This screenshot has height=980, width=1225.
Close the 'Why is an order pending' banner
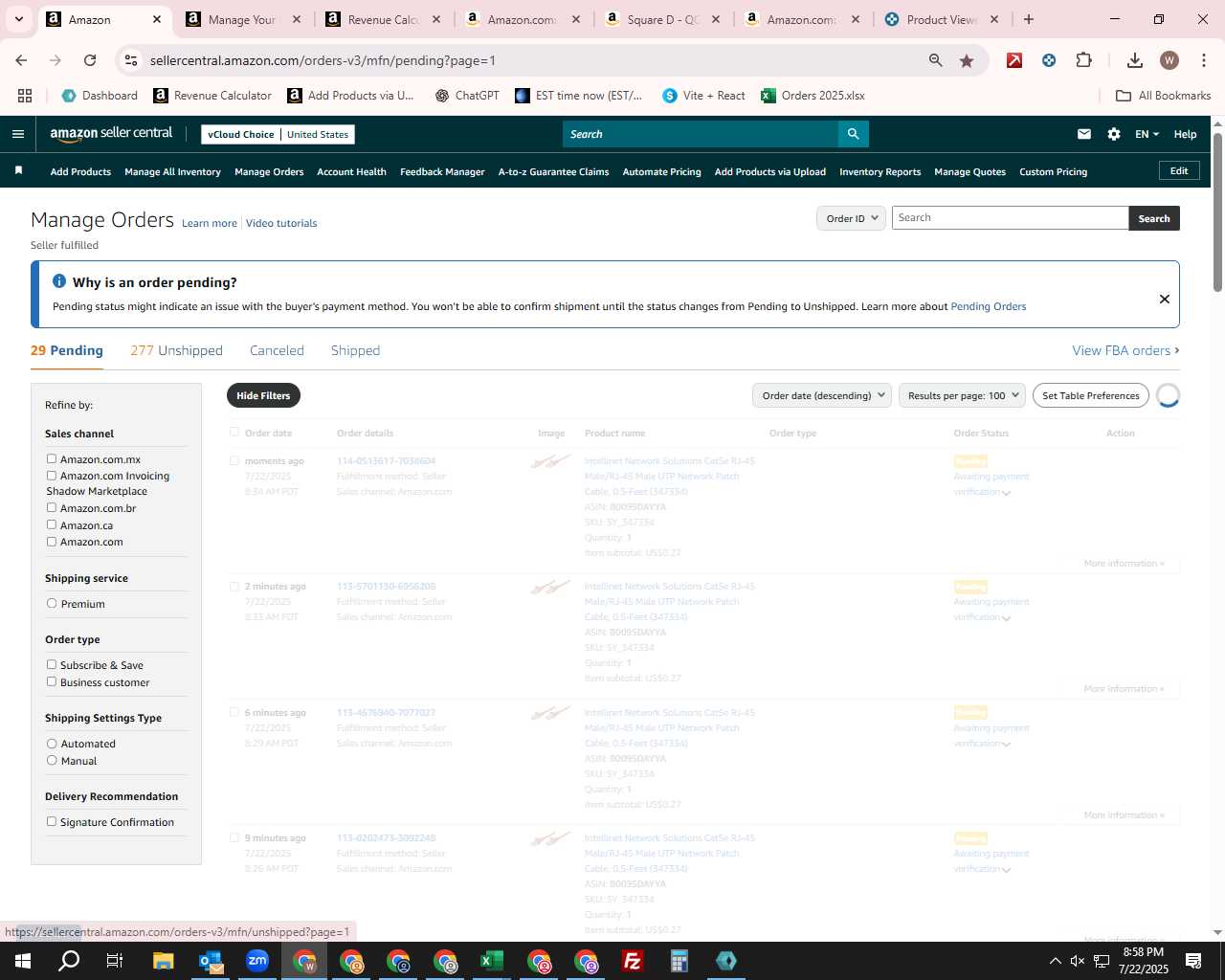pos(1165,299)
